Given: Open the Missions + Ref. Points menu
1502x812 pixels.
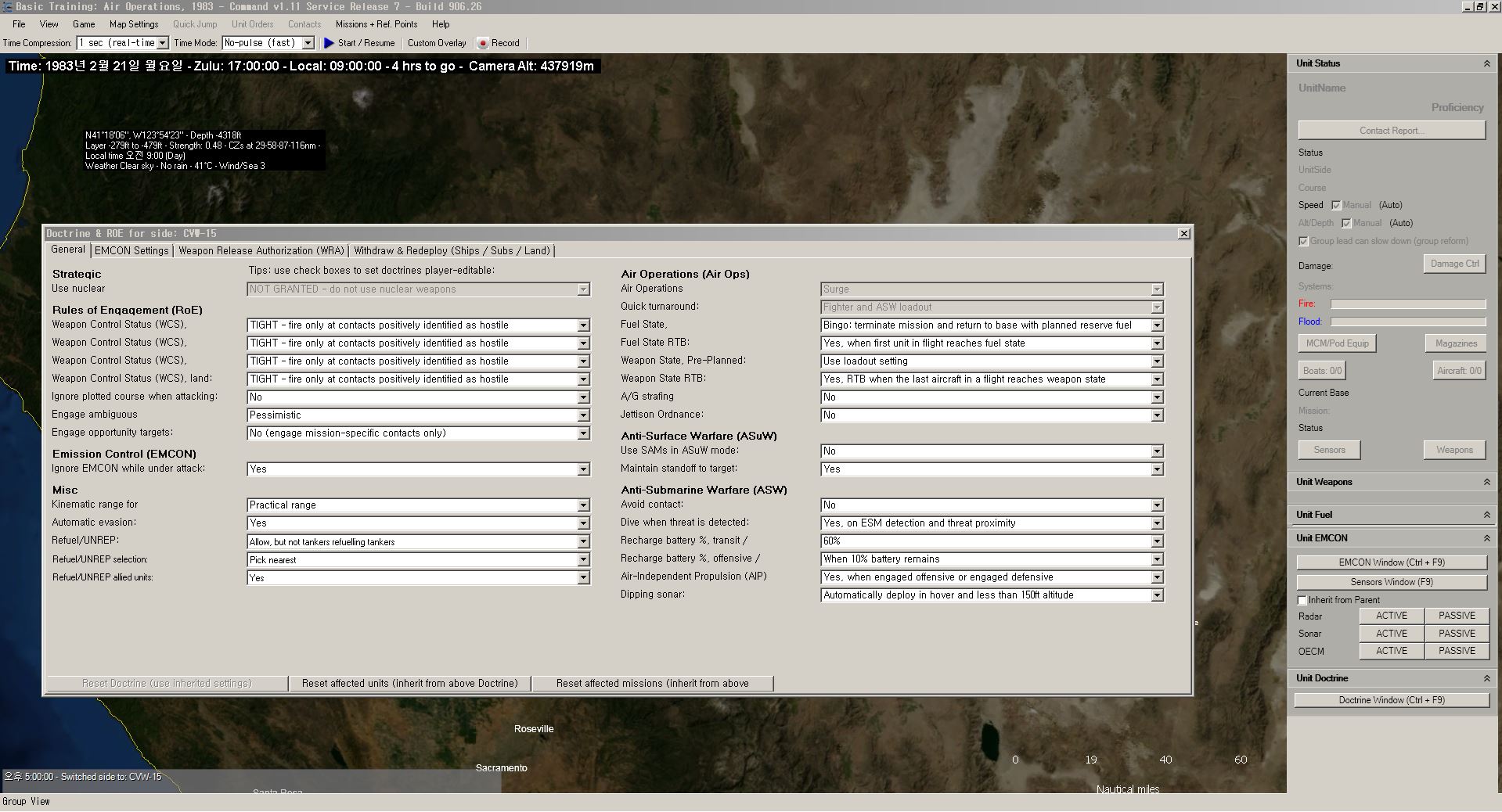Looking at the screenshot, I should click(376, 24).
